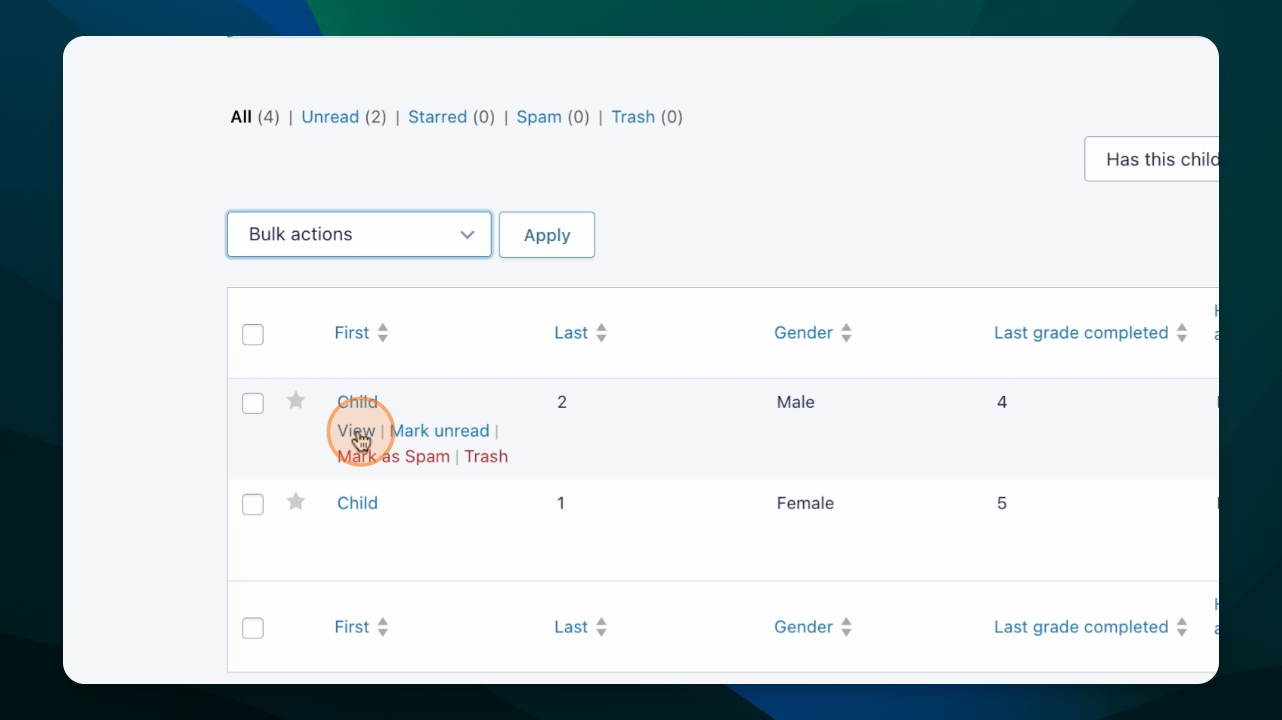This screenshot has width=1282, height=720.
Task: Click the red Trash action under the Male entry
Action: click(x=486, y=456)
